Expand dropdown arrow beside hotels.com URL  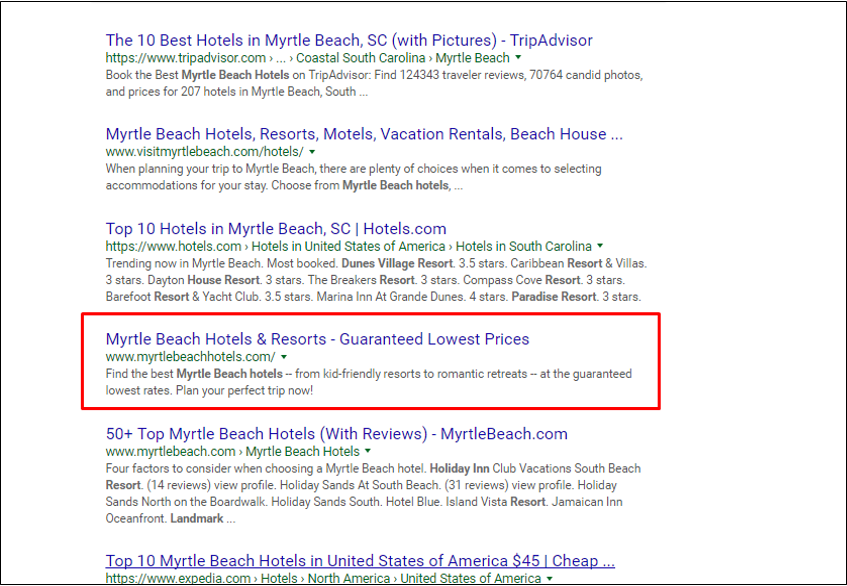600,246
